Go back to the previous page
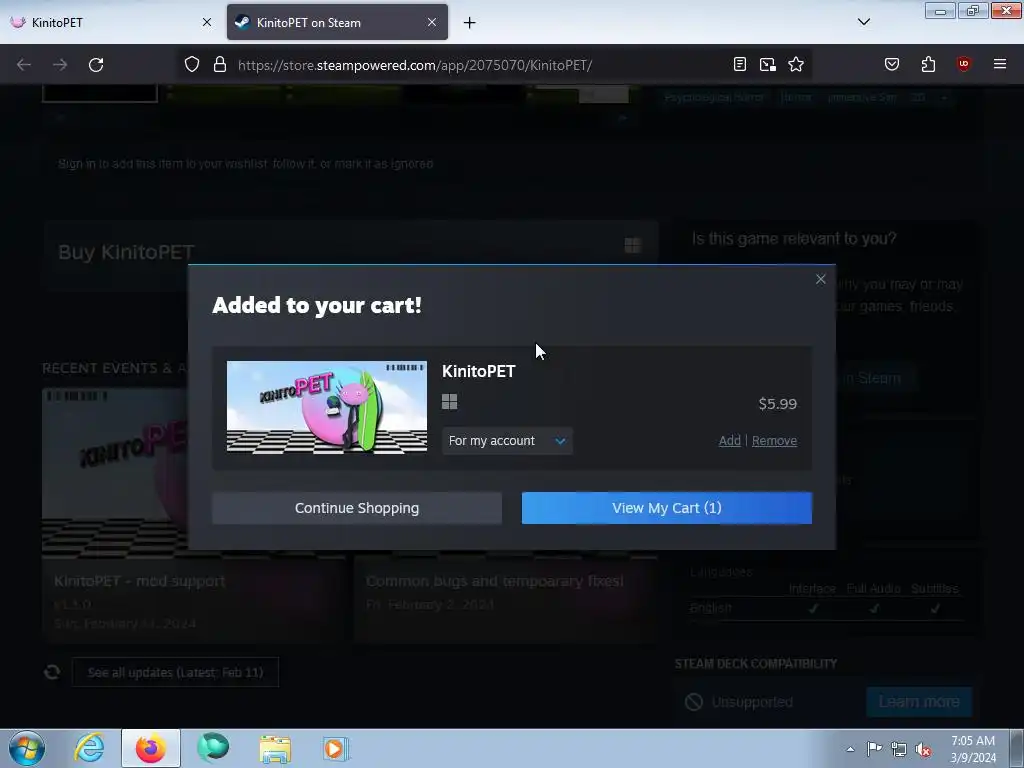1024x768 pixels. (24, 65)
